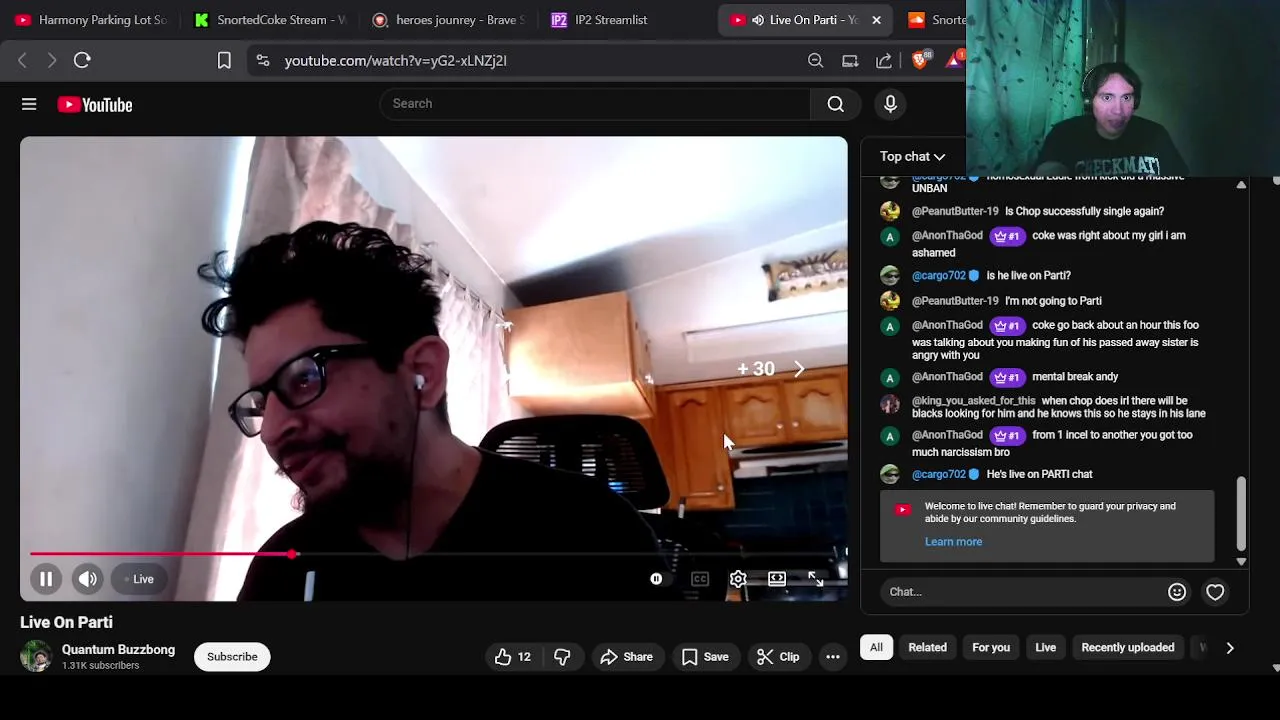The height and width of the screenshot is (720, 1280).
Task: Open browser zoom magnifier in address bar
Action: [x=816, y=61]
